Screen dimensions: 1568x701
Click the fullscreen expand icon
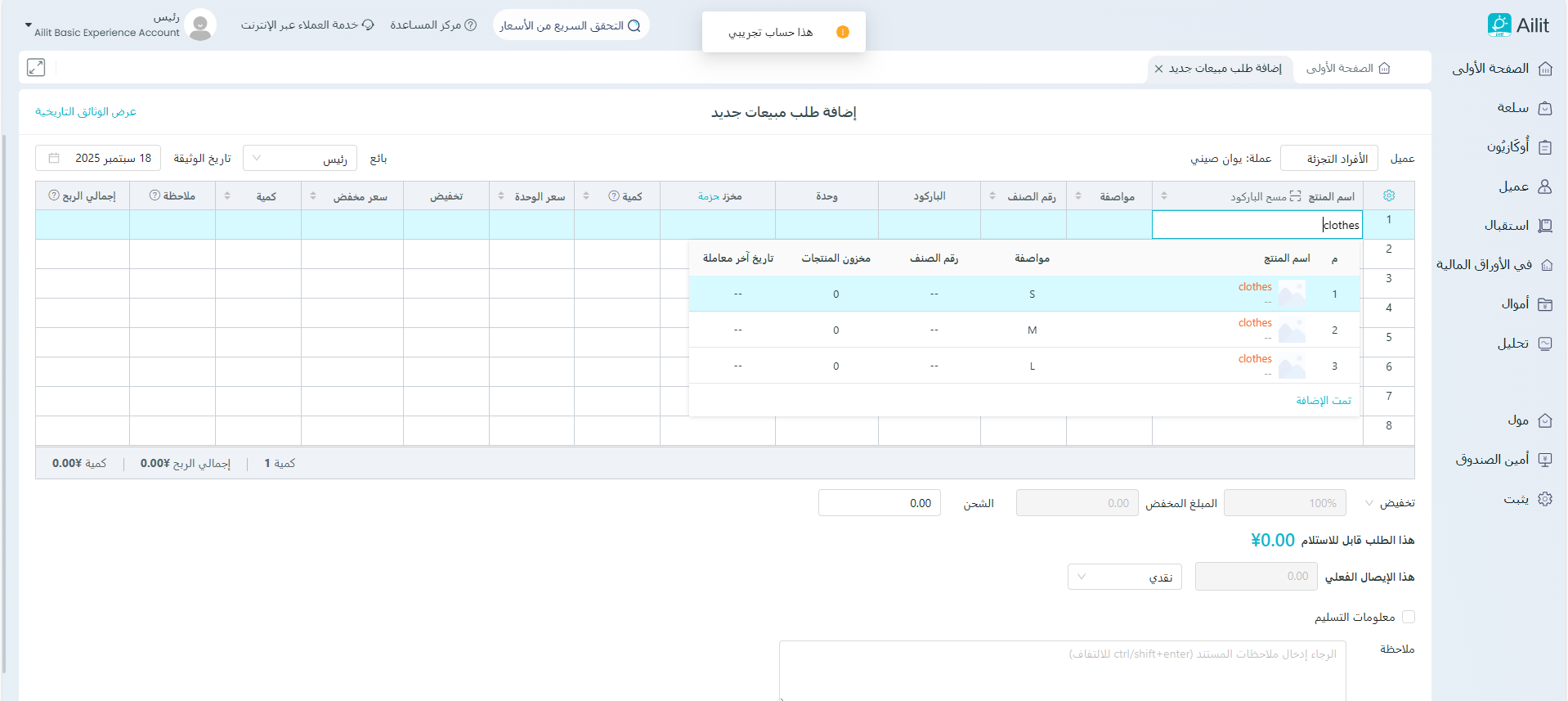pos(36,67)
